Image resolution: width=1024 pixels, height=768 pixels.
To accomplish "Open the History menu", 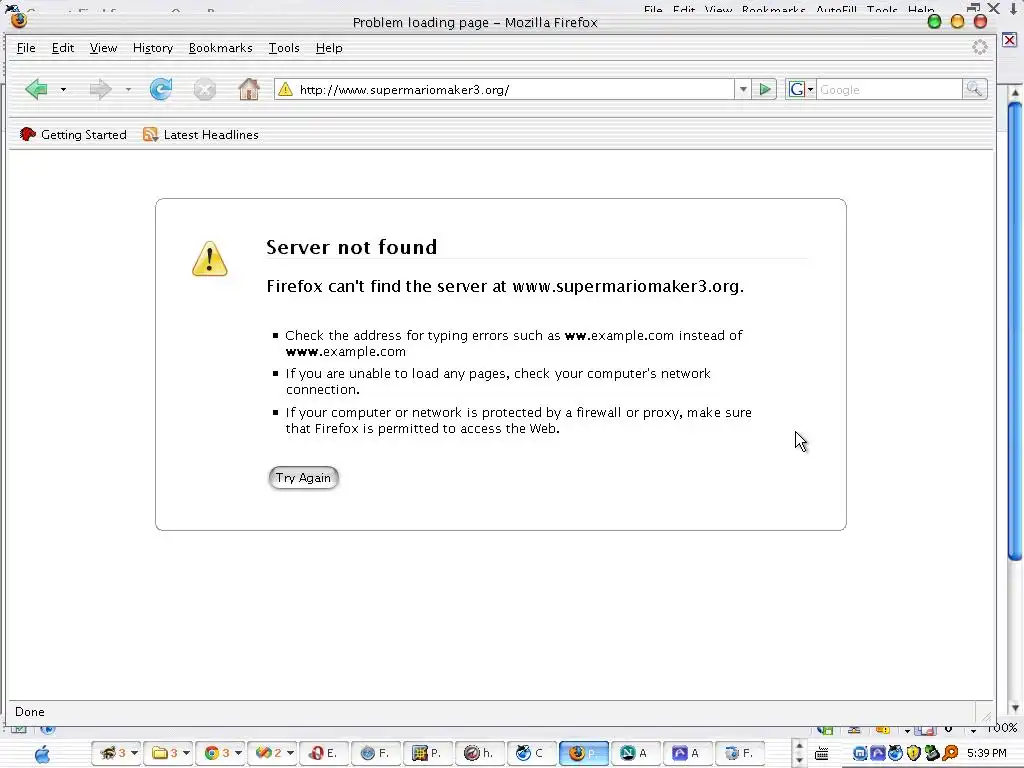I will (x=153, y=48).
